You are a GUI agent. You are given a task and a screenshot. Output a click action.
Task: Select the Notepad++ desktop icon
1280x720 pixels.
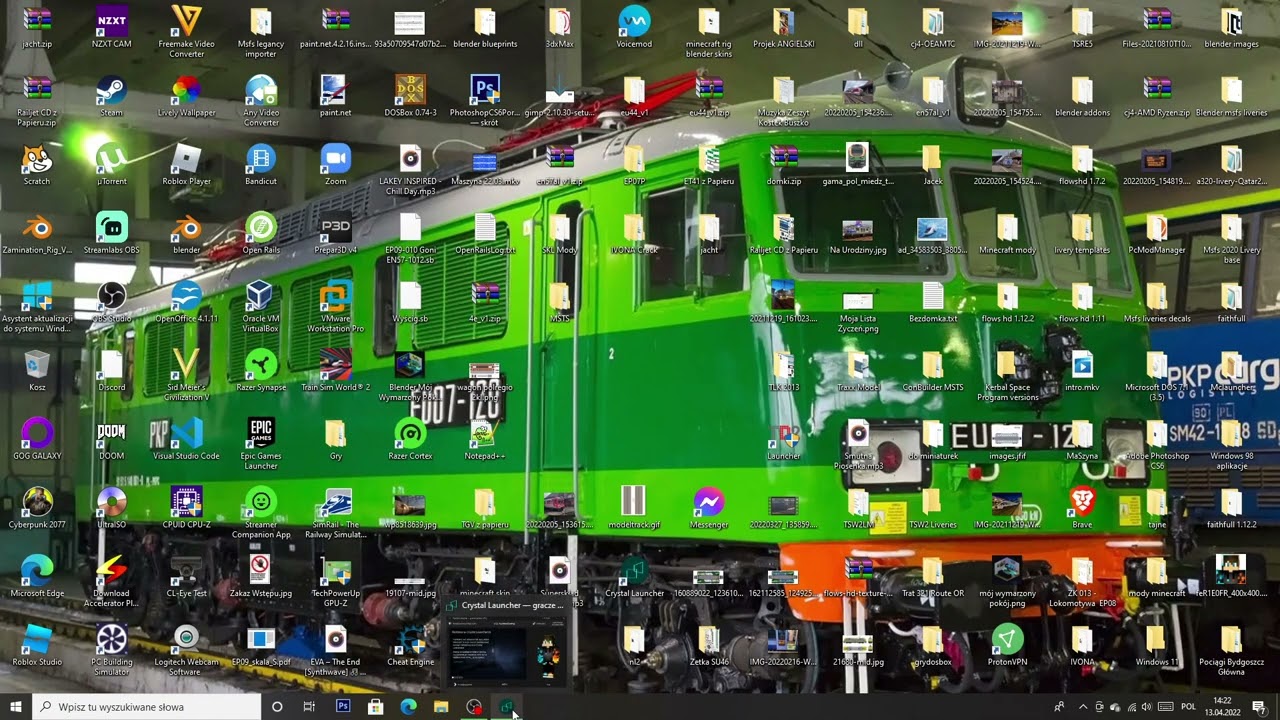coord(485,439)
